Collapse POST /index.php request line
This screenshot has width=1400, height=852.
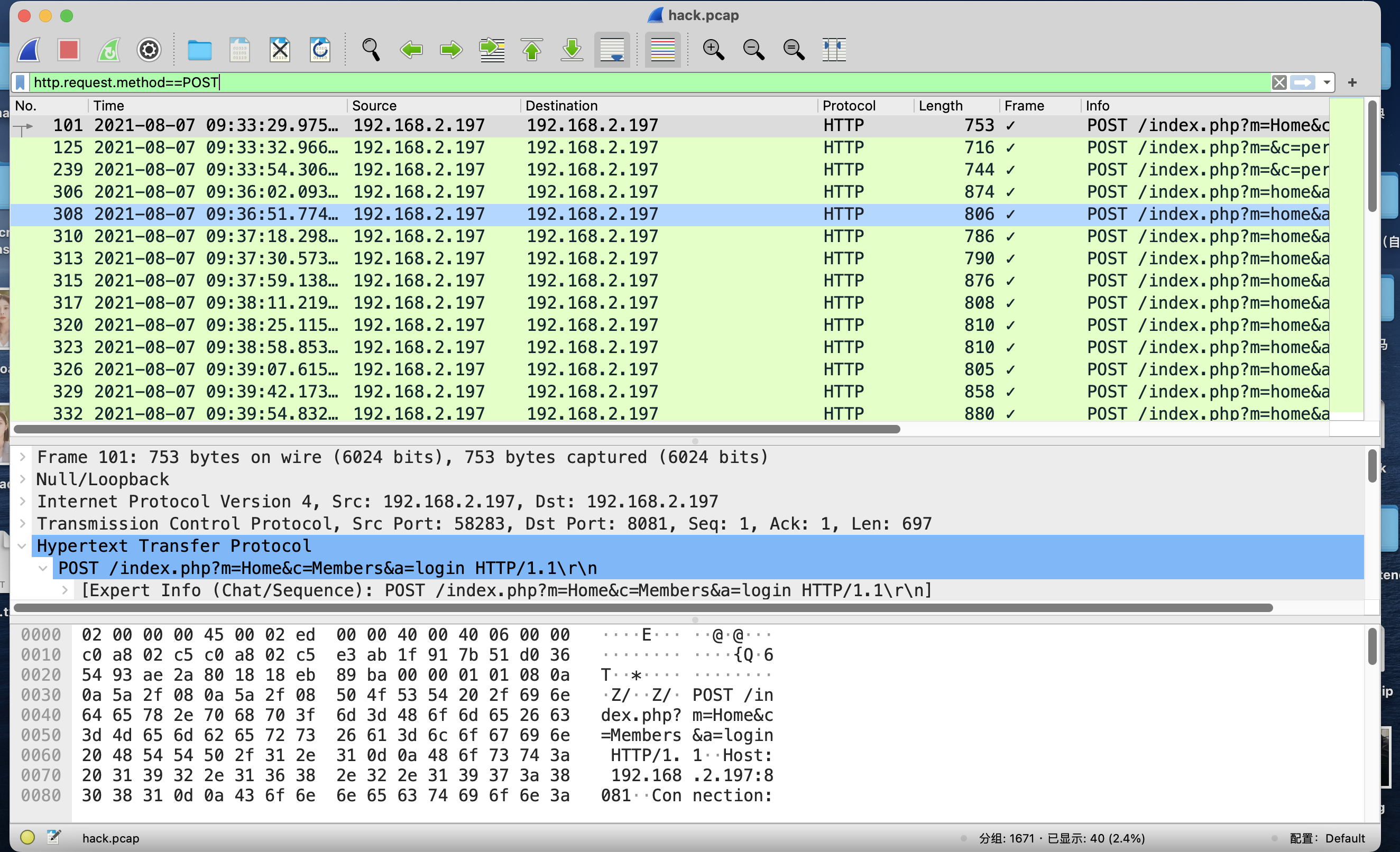[x=43, y=569]
